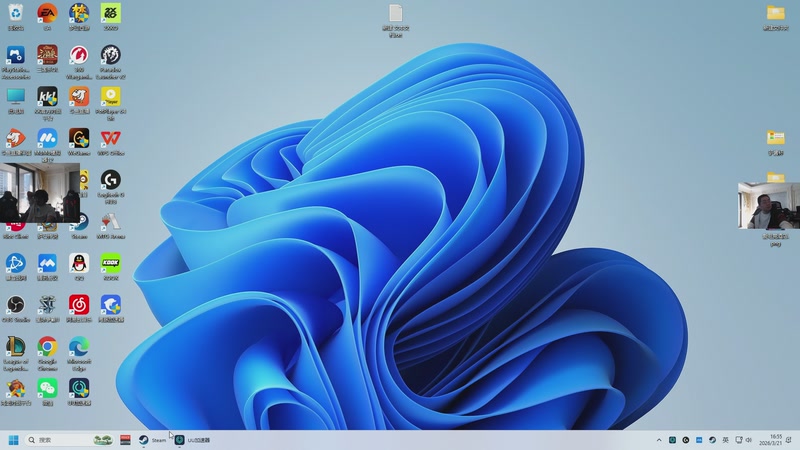The image size is (800, 450).
Task: Launch the KOOK desktop shortcut
Action: (x=111, y=267)
